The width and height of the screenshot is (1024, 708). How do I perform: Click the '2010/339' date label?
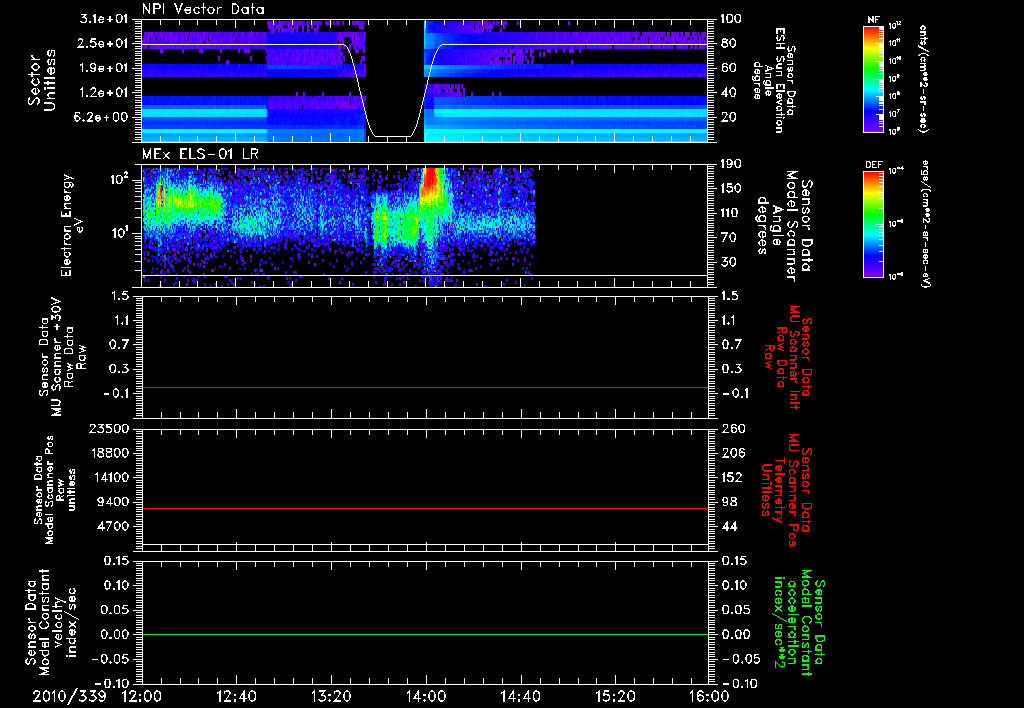point(69,696)
